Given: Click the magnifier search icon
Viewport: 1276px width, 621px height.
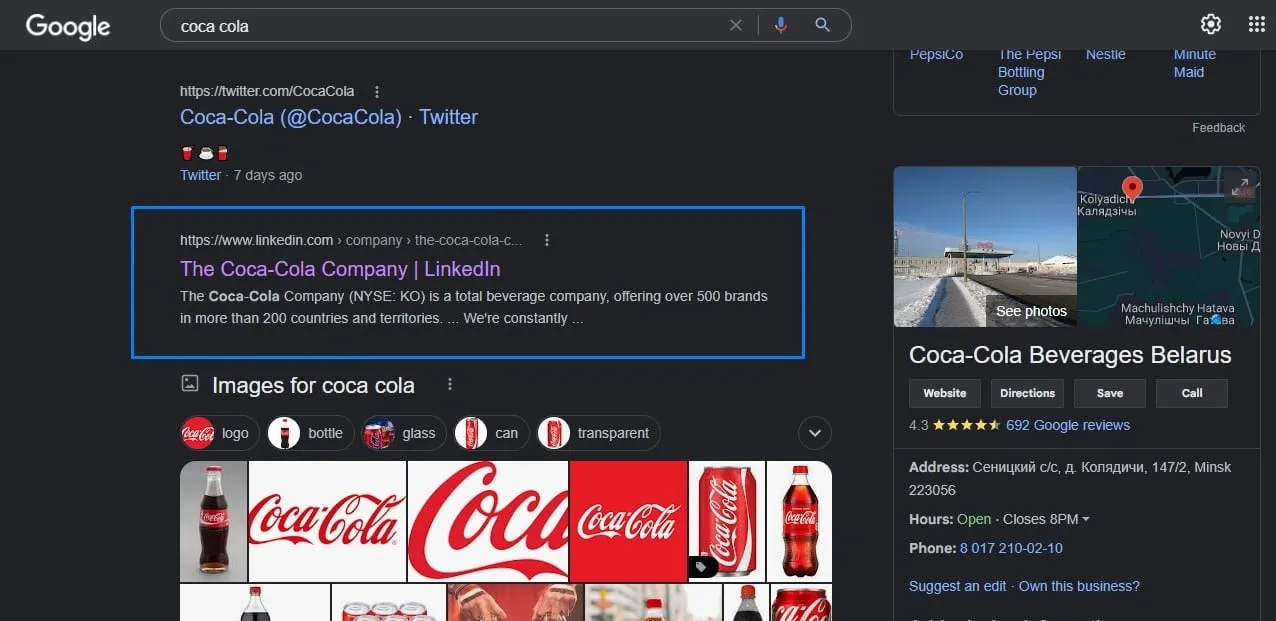Looking at the screenshot, I should click(823, 26).
